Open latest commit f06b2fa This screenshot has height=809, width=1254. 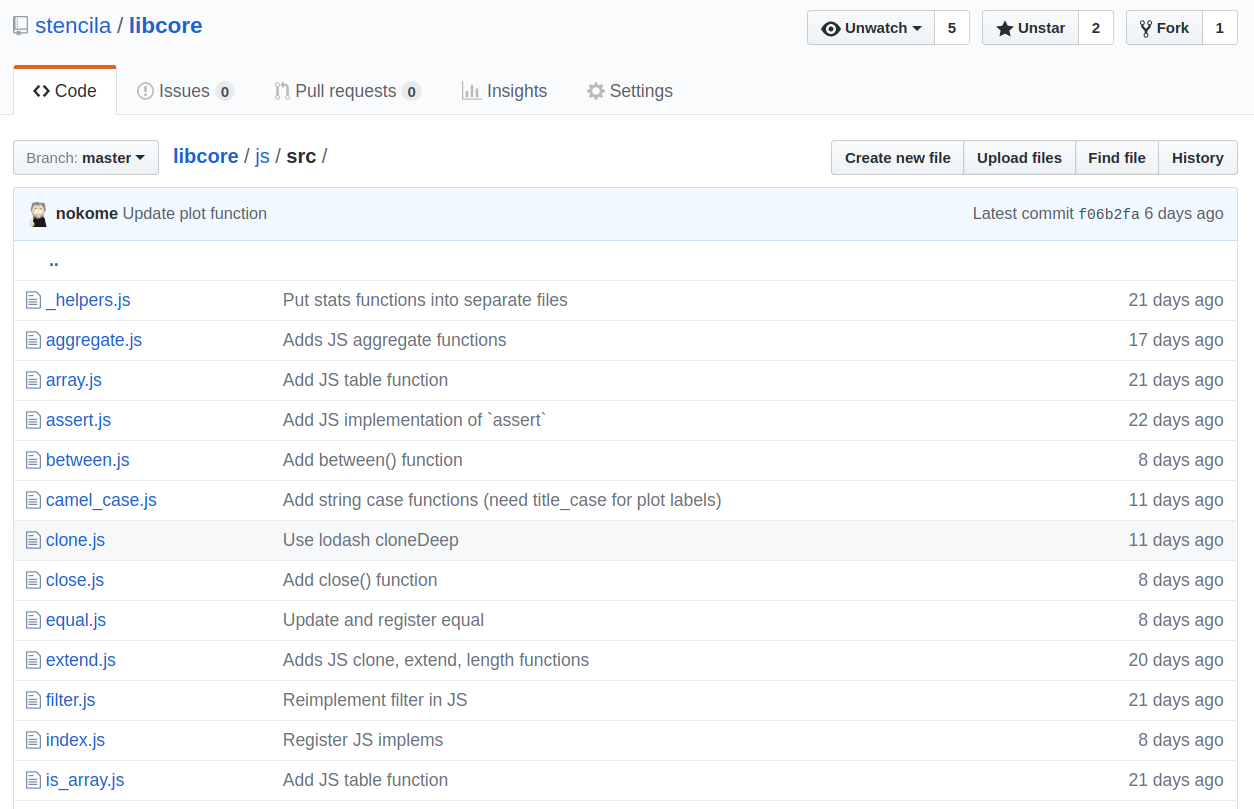click(1109, 214)
